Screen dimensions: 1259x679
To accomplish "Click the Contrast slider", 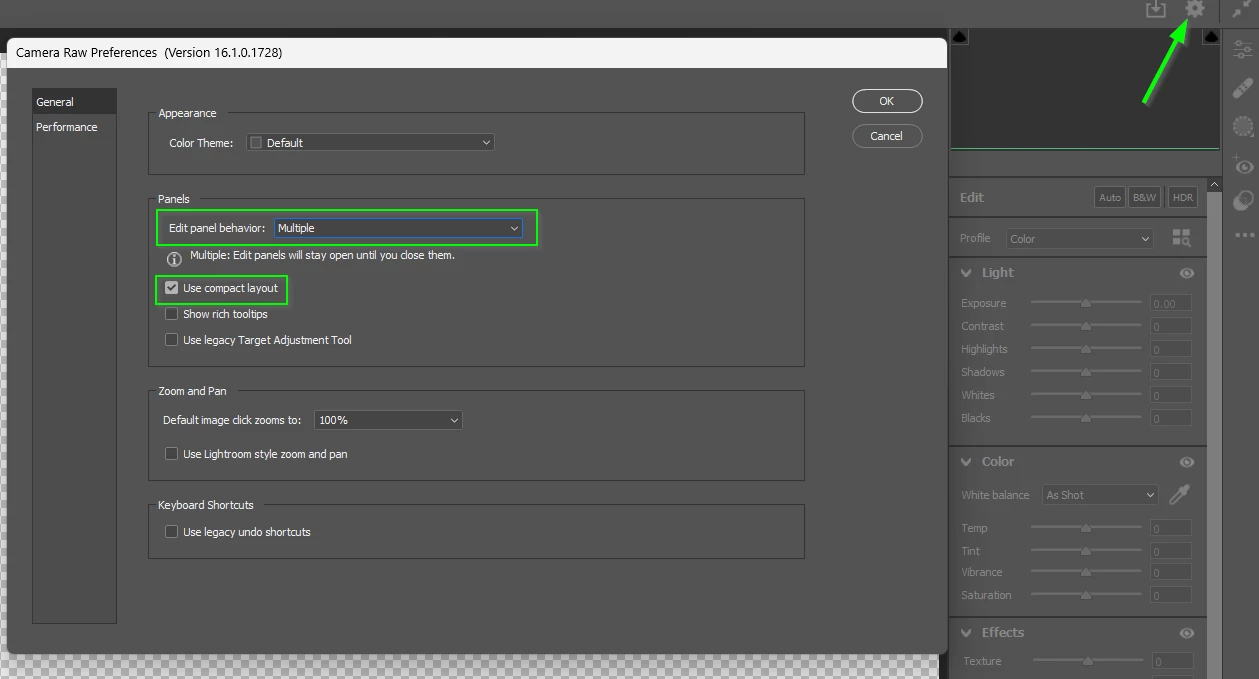I will pos(1086,325).
